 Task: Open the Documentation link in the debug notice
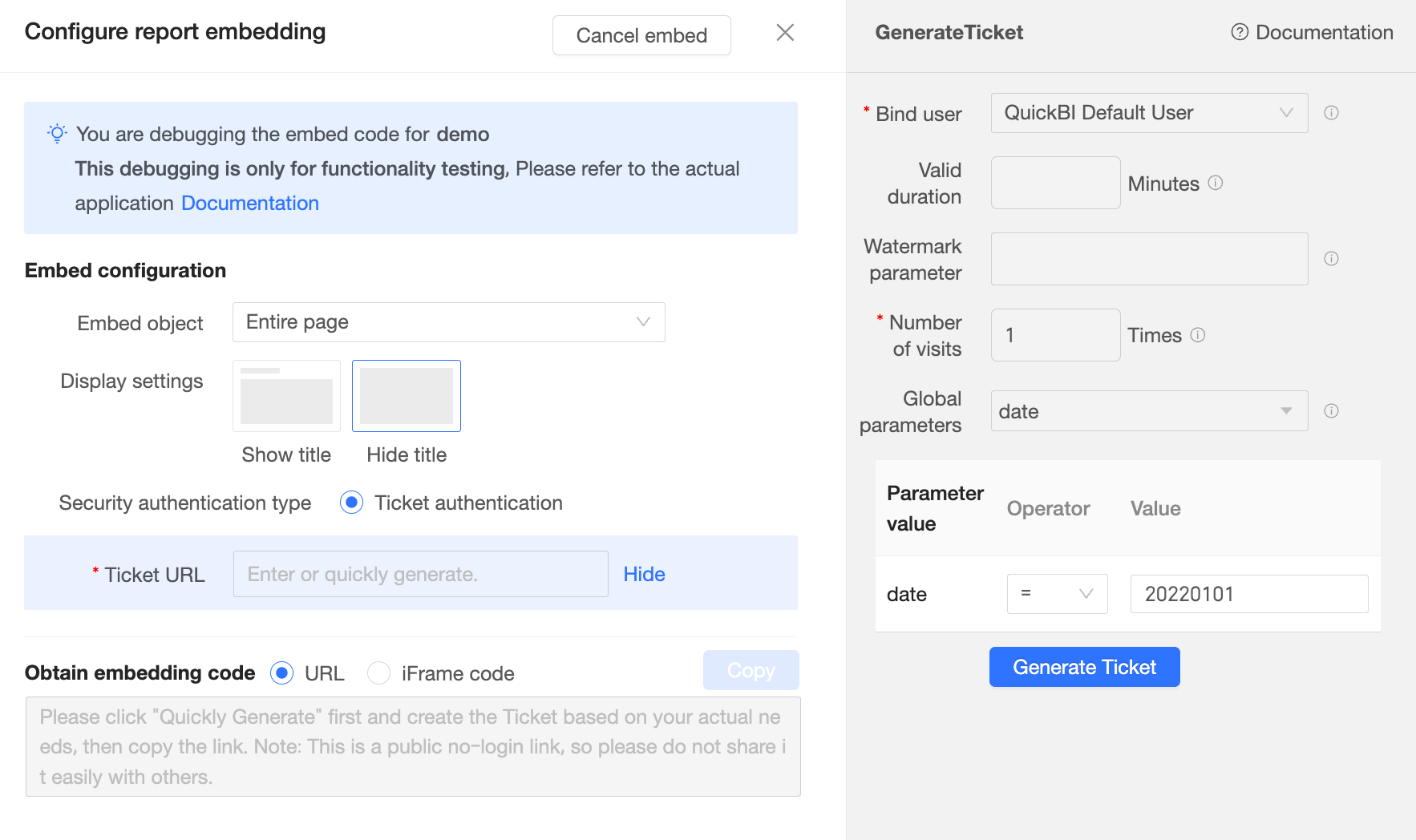coord(250,204)
